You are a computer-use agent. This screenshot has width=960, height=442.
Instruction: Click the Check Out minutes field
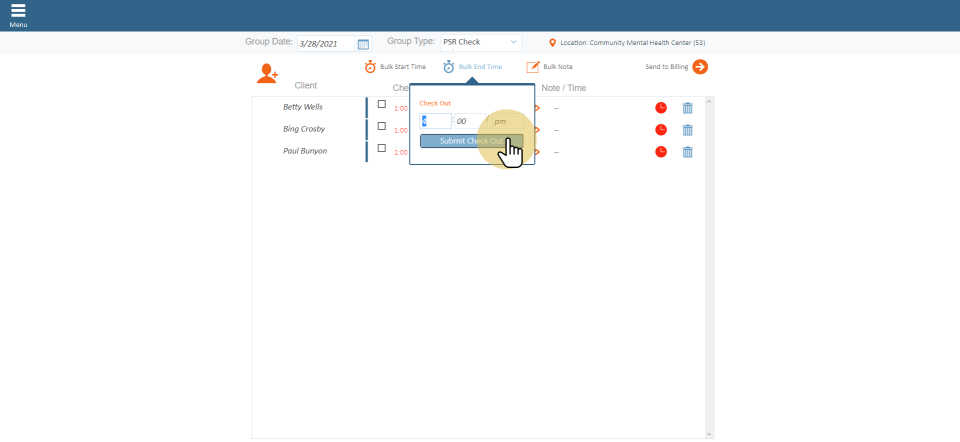(x=467, y=121)
